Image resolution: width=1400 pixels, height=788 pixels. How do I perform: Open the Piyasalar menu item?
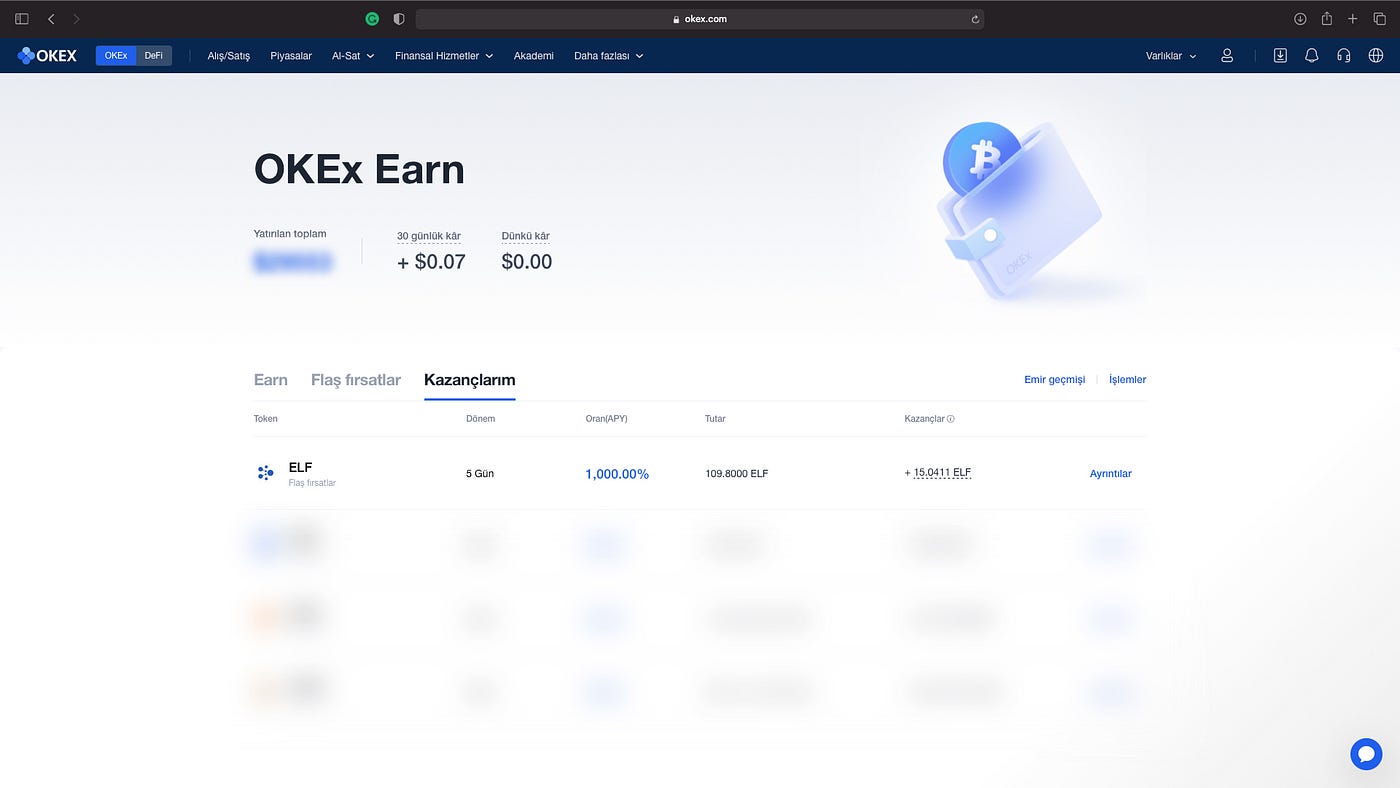291,56
